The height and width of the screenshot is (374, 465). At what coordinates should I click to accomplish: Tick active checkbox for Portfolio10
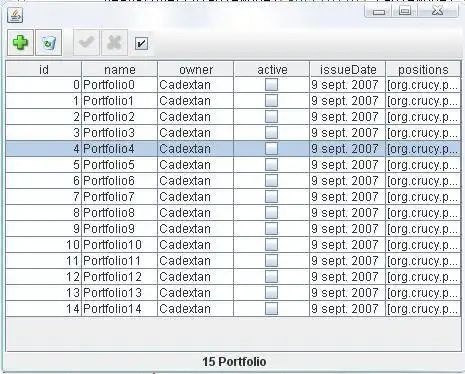pos(271,245)
